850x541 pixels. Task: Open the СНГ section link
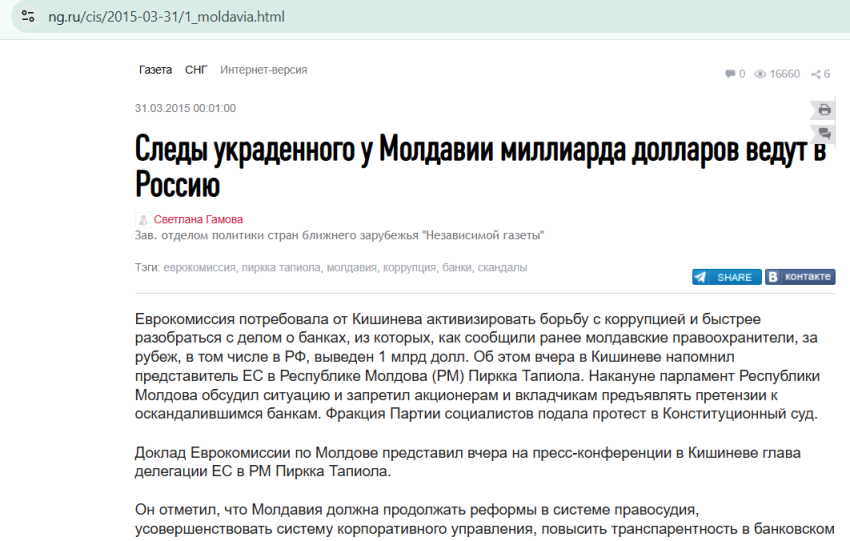click(196, 70)
